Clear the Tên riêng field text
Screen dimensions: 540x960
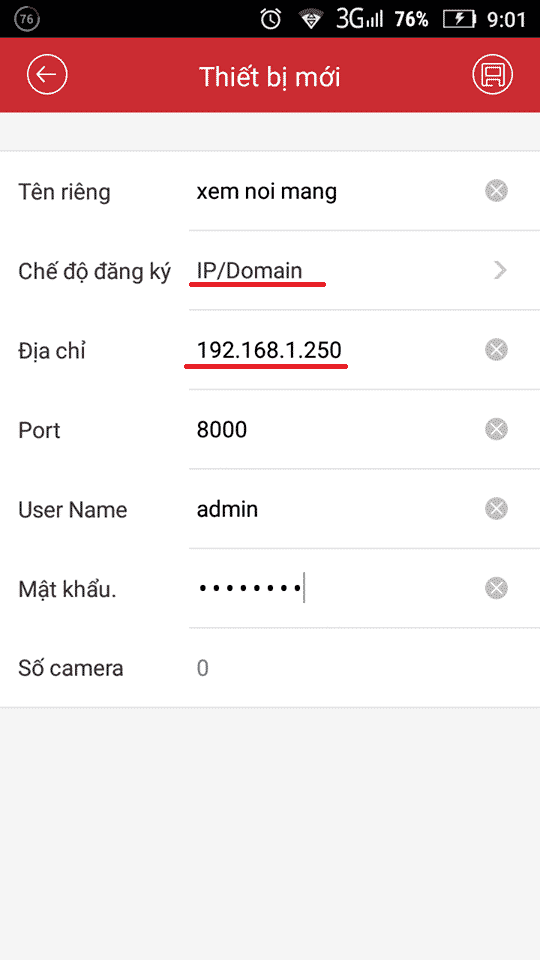(x=497, y=191)
